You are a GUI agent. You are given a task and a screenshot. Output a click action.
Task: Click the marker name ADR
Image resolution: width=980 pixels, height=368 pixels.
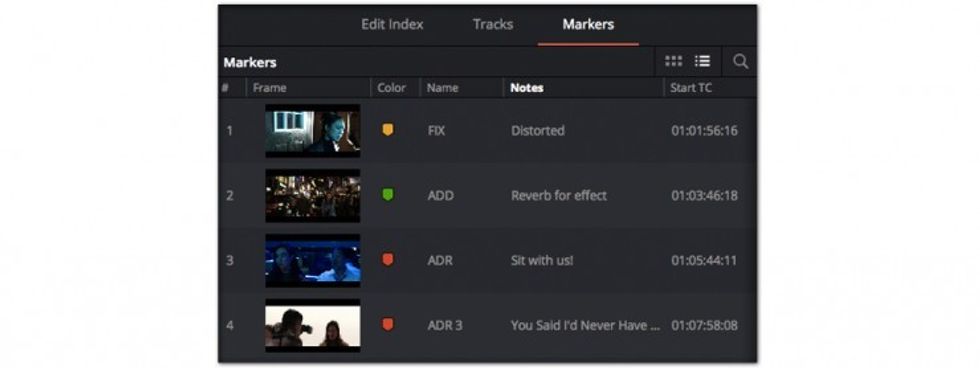(x=440, y=260)
